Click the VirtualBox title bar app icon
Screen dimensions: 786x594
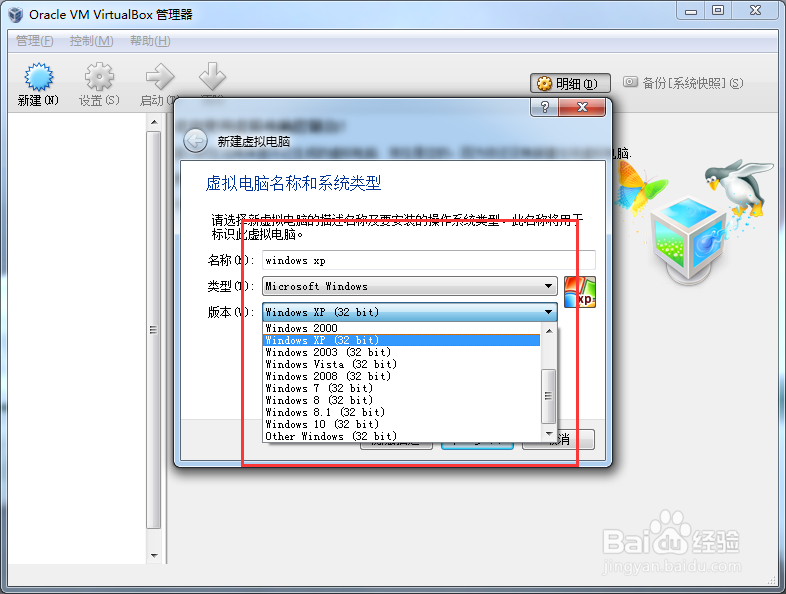pyautogui.click(x=16, y=15)
